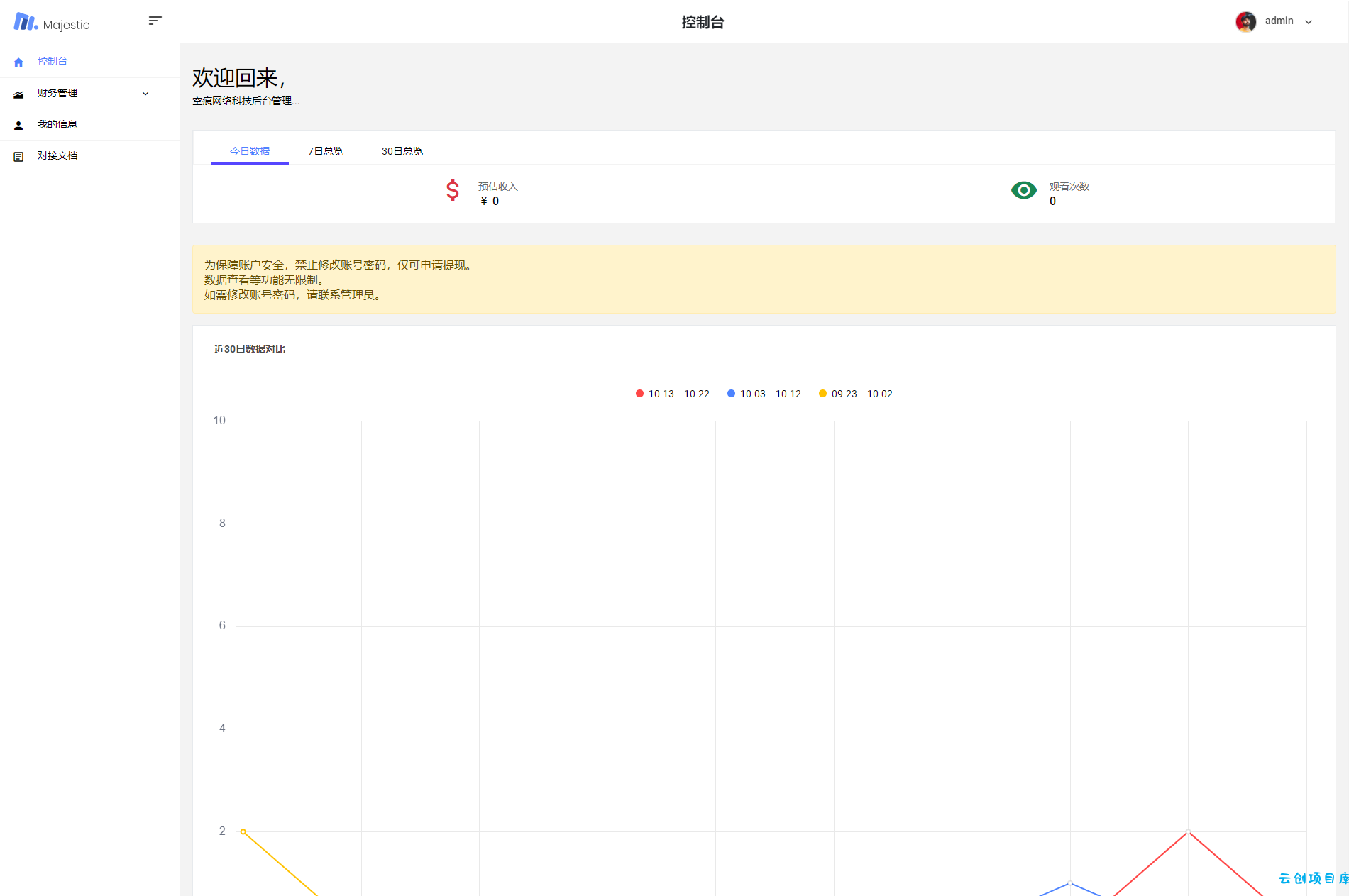Click the document icon beside 对接文档
Screen dimensions: 1349x896
(x=18, y=156)
